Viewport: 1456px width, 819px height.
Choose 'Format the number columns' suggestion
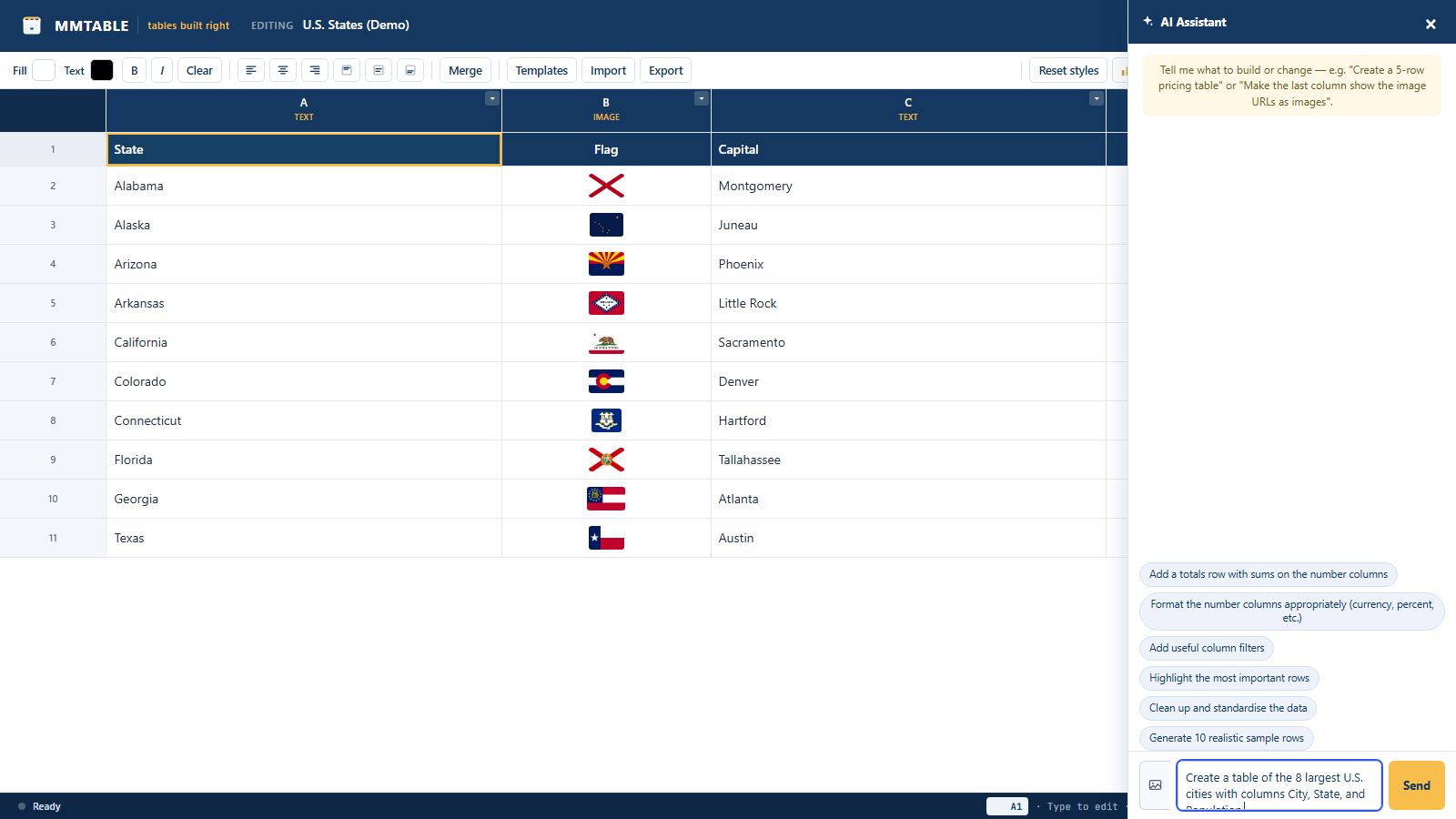tap(1291, 612)
